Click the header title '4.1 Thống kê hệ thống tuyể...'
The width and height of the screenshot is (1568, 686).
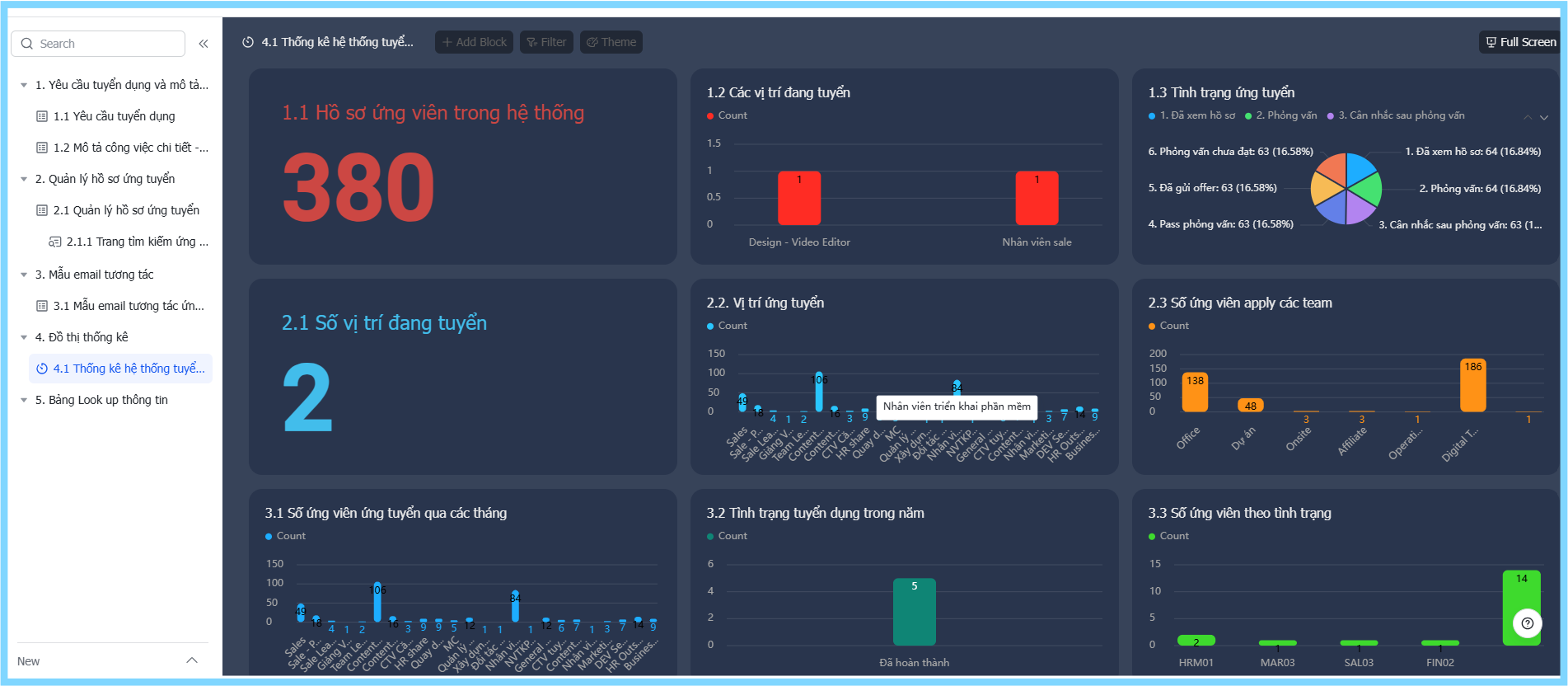337,42
